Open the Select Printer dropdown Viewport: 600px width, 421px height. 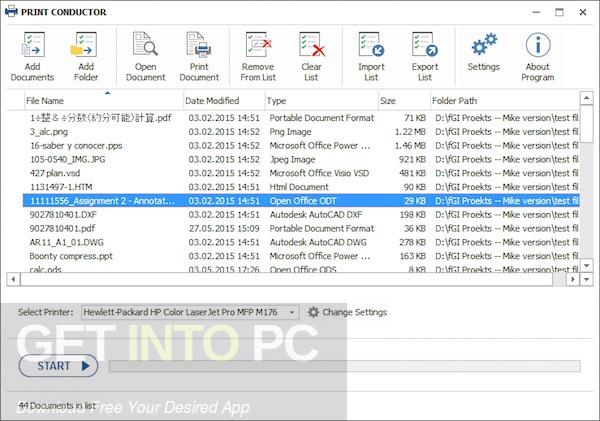[190, 312]
